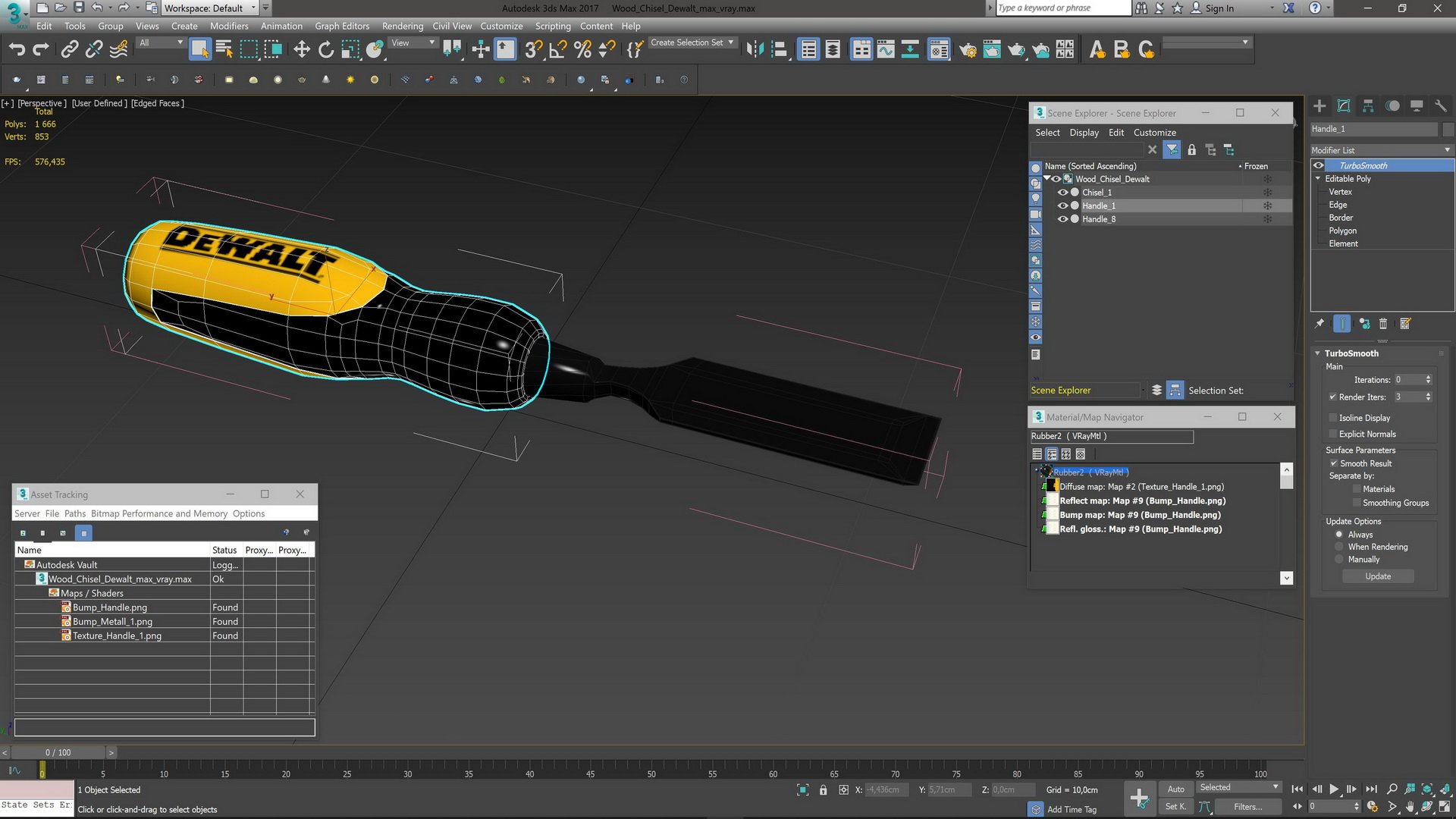Viewport: 1456px width, 819px height.
Task: Lock cell editing in Scene Explorer toolbar
Action: 1191,150
